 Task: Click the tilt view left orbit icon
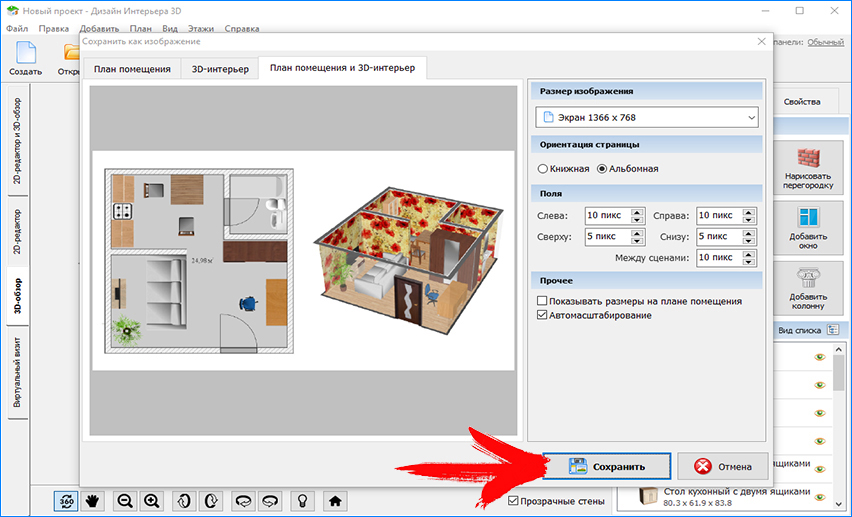[x=243, y=501]
